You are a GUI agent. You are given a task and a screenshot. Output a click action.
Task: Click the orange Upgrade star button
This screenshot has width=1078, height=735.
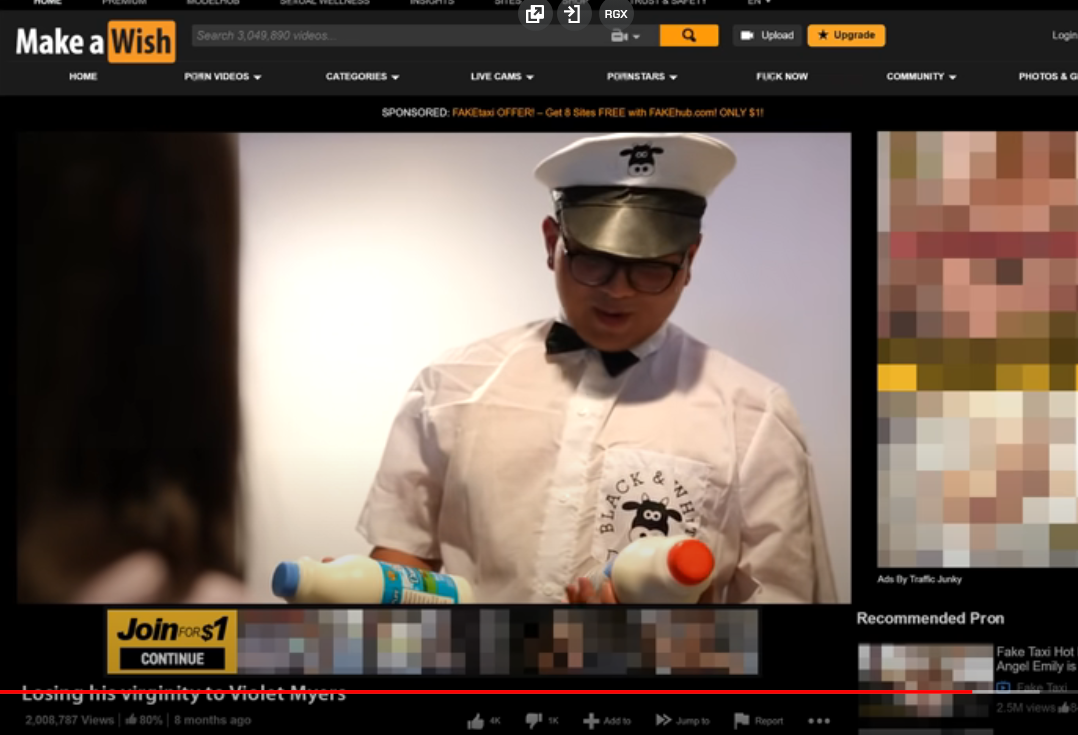[846, 35]
